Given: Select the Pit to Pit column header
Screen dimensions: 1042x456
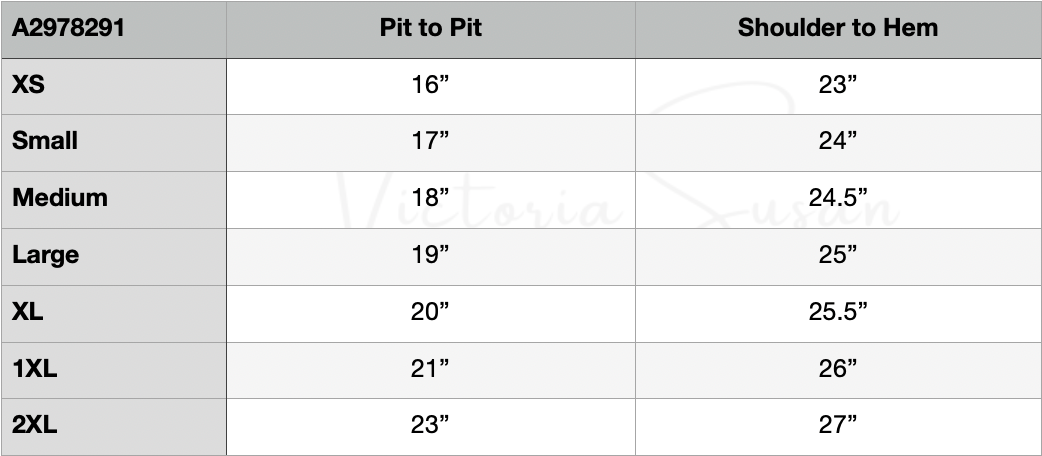Looking at the screenshot, I should (430, 28).
